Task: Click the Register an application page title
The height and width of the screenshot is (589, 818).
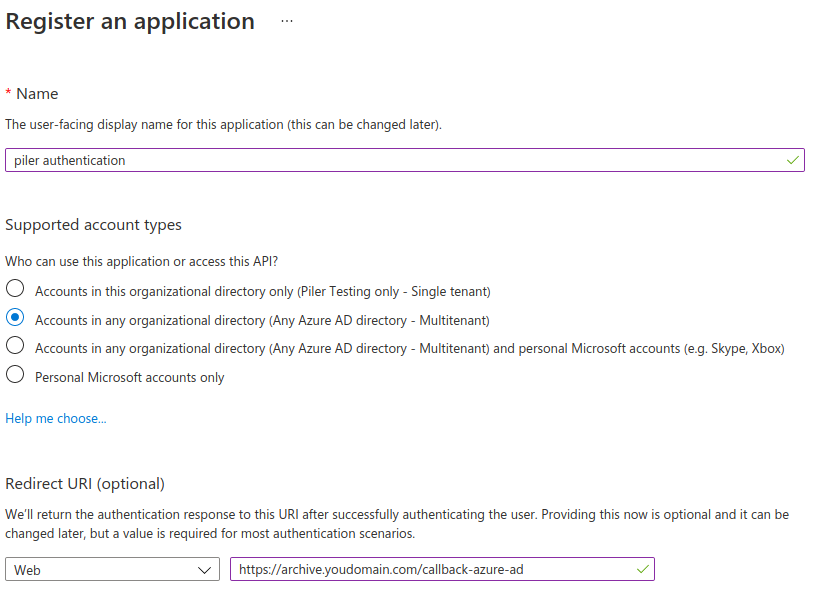Action: pyautogui.click(x=130, y=21)
